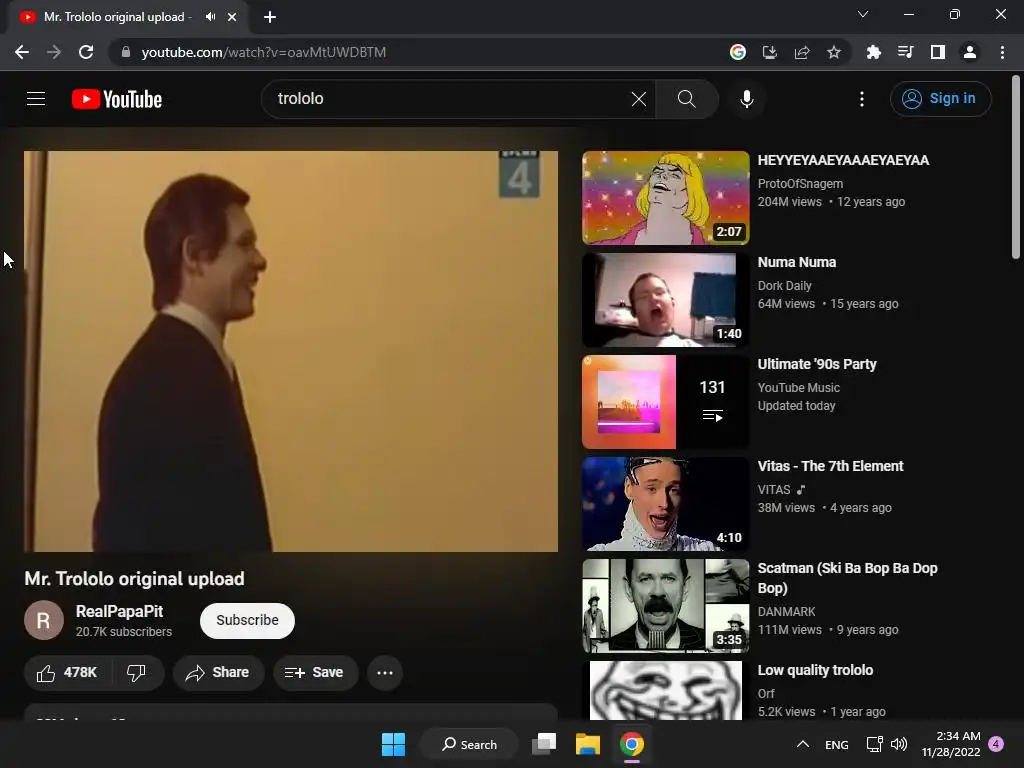Show hidden system tray icons
Viewport: 1024px width, 768px height.
point(803,744)
